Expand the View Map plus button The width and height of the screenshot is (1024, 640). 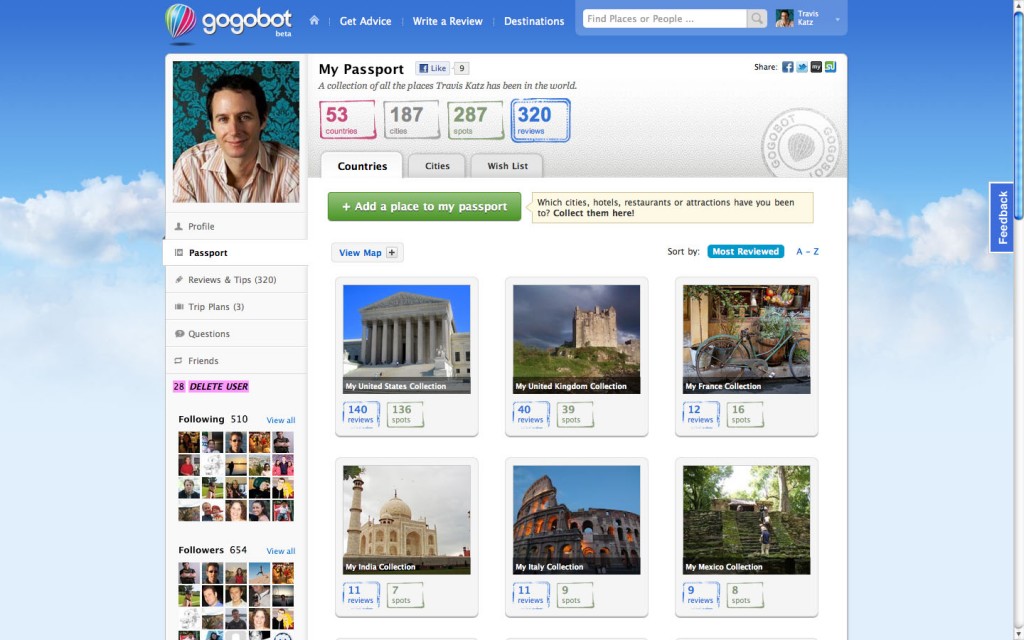pos(392,253)
